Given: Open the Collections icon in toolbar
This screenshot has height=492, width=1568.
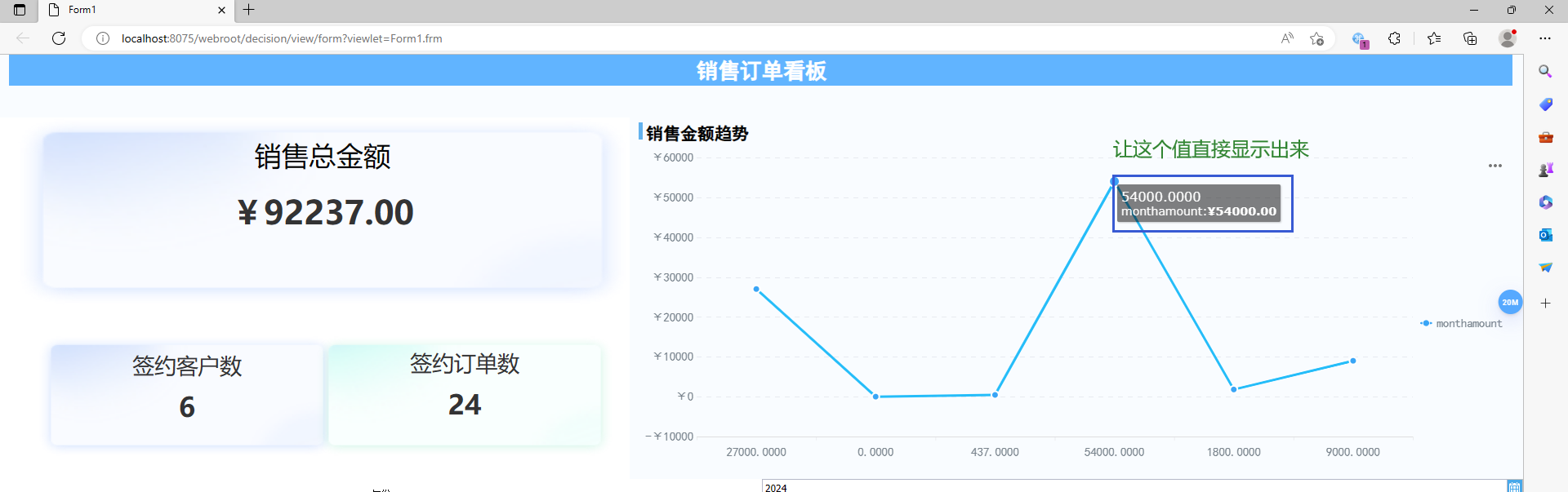Looking at the screenshot, I should [x=1470, y=38].
